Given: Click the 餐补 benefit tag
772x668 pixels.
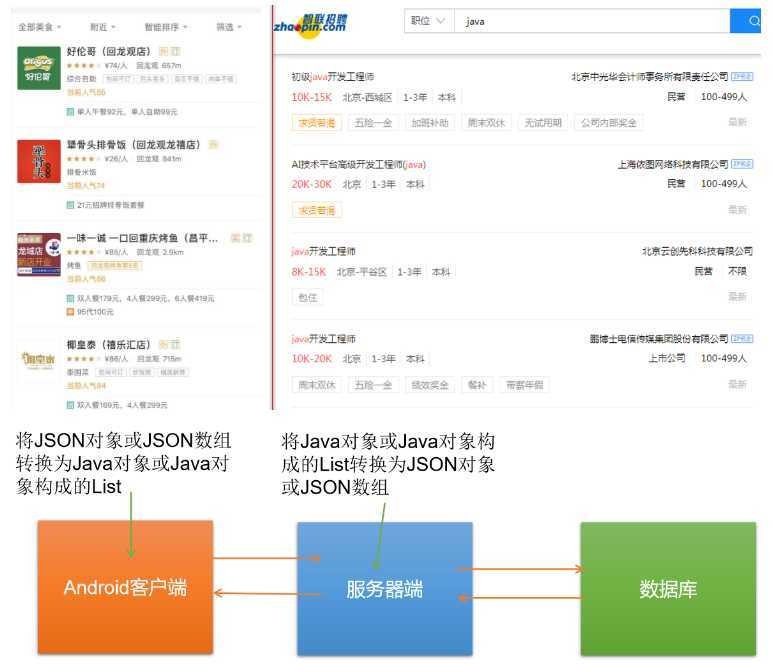Looking at the screenshot, I should coord(477,385).
